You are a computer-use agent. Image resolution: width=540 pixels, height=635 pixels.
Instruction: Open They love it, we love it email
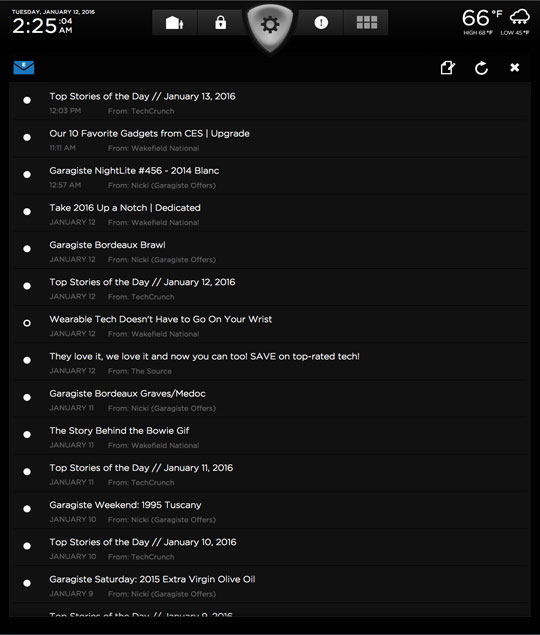pyautogui.click(x=272, y=362)
